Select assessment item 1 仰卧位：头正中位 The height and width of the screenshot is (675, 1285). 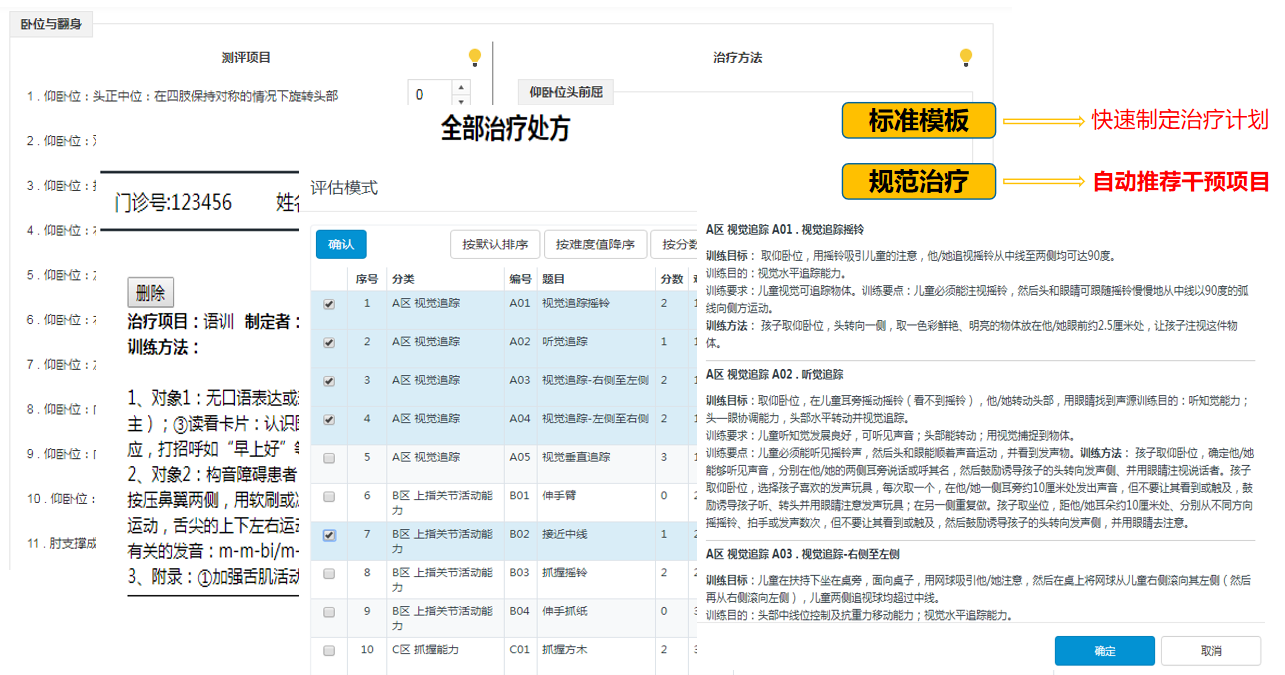pos(182,97)
